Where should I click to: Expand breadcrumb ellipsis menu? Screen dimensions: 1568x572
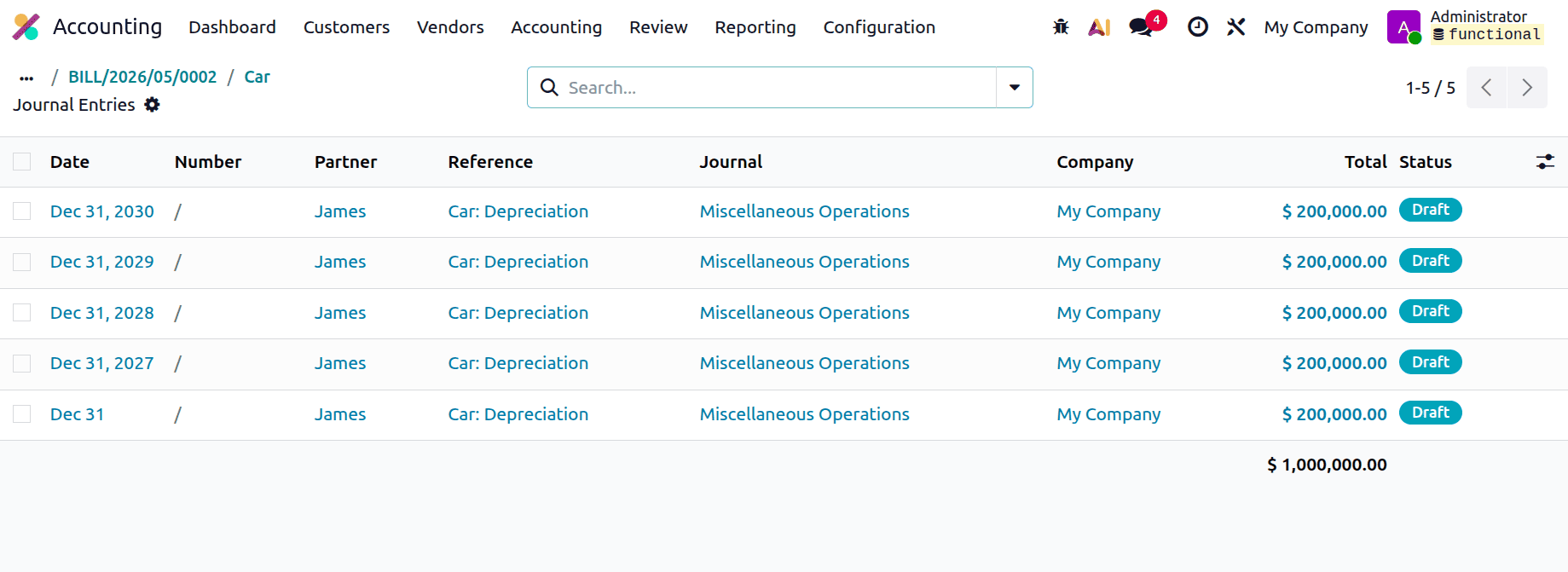(x=26, y=78)
